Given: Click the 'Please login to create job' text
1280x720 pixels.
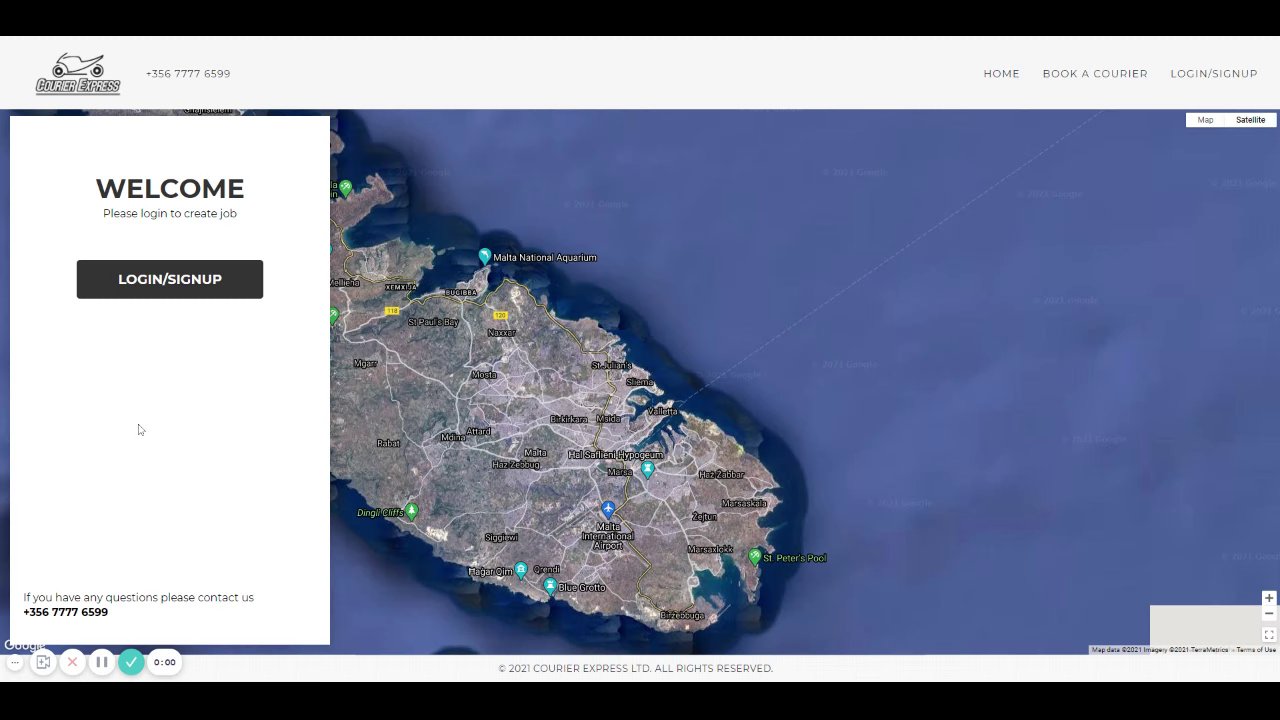Looking at the screenshot, I should 170,213.
